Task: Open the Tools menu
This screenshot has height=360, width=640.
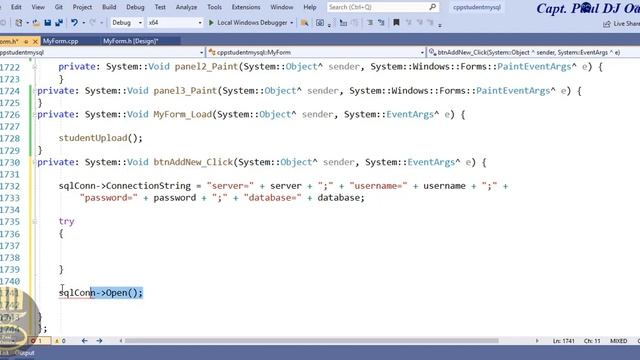Action: (x=214, y=7)
